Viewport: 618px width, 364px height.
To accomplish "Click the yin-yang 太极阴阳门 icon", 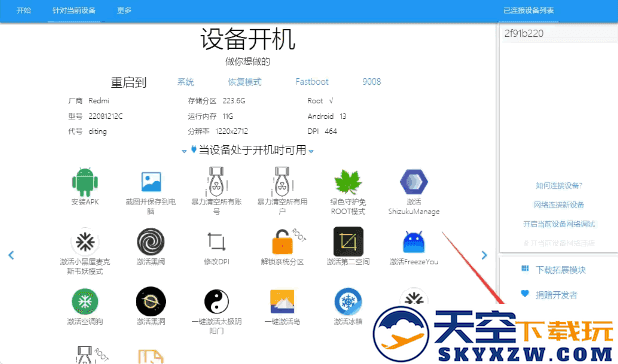I will [x=216, y=301].
